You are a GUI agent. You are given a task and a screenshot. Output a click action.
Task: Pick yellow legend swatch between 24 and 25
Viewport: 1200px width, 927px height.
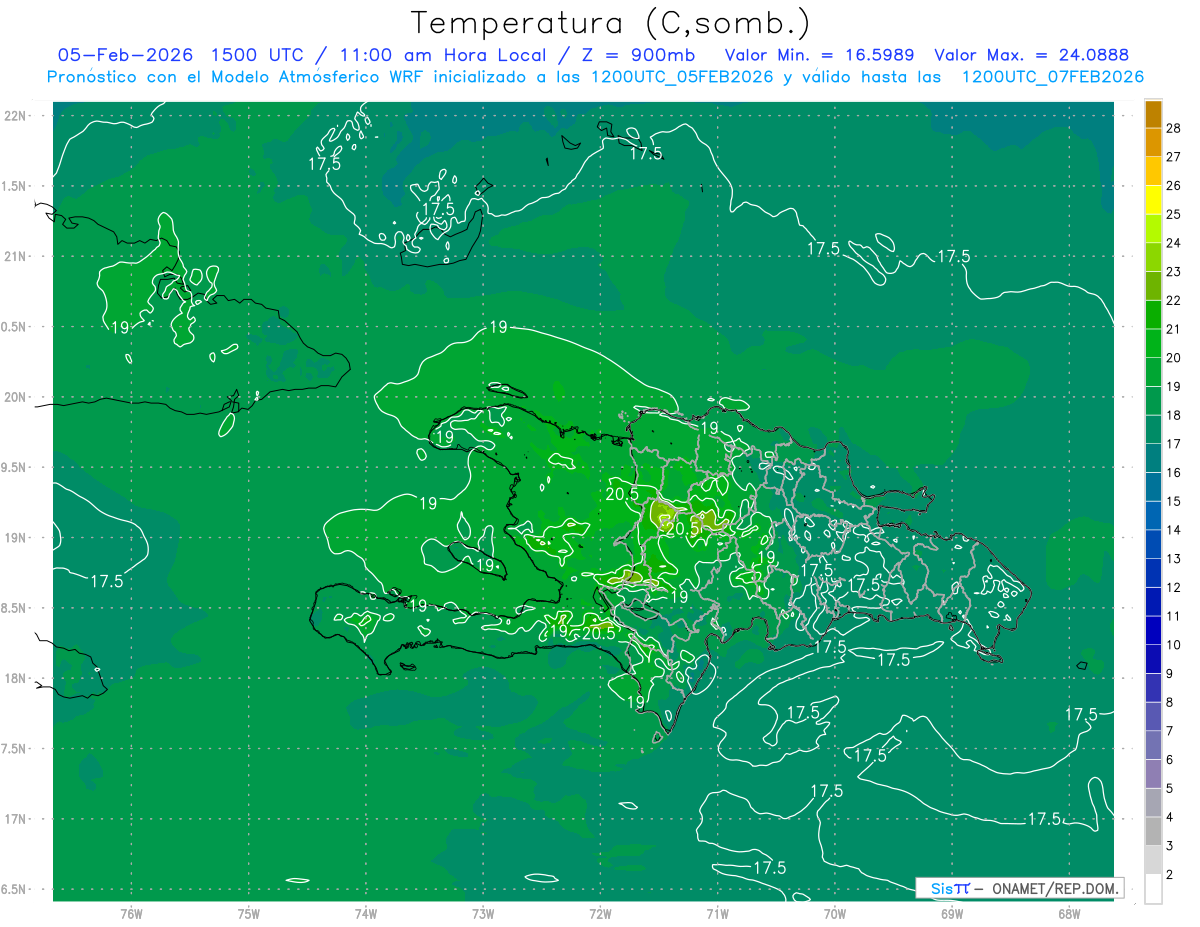(1153, 228)
